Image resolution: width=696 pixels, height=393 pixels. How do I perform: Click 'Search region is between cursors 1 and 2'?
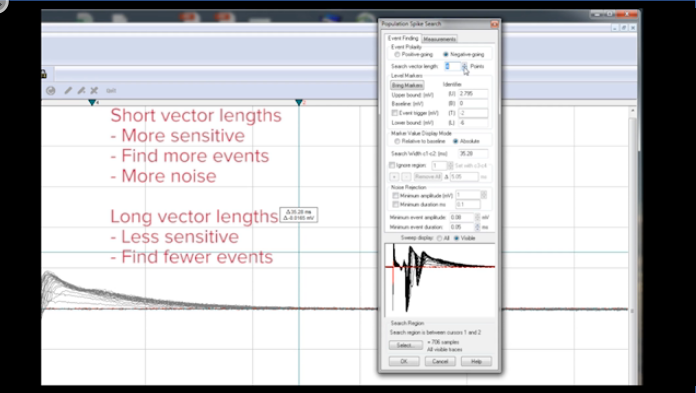[435, 333]
